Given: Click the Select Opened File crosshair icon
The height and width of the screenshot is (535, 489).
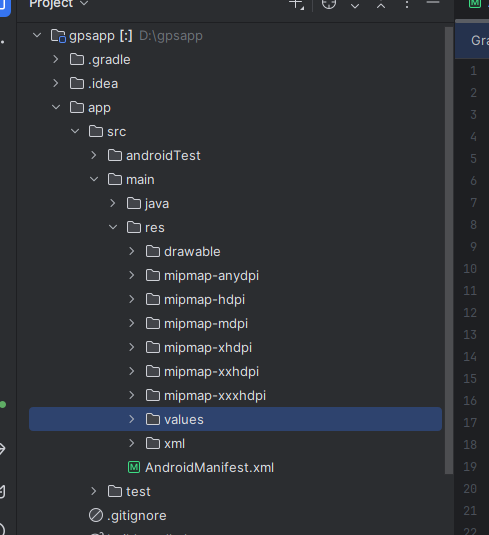Looking at the screenshot, I should [x=329, y=3].
